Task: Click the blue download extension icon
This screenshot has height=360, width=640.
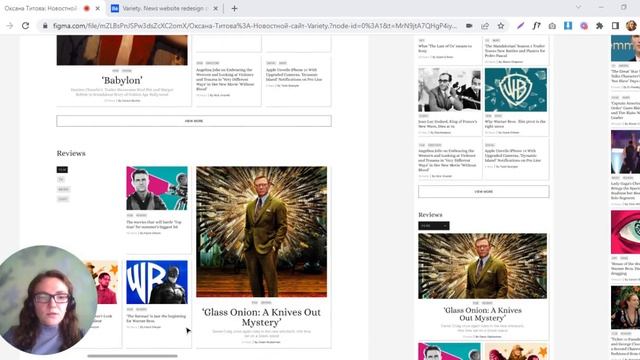Action: (568, 26)
